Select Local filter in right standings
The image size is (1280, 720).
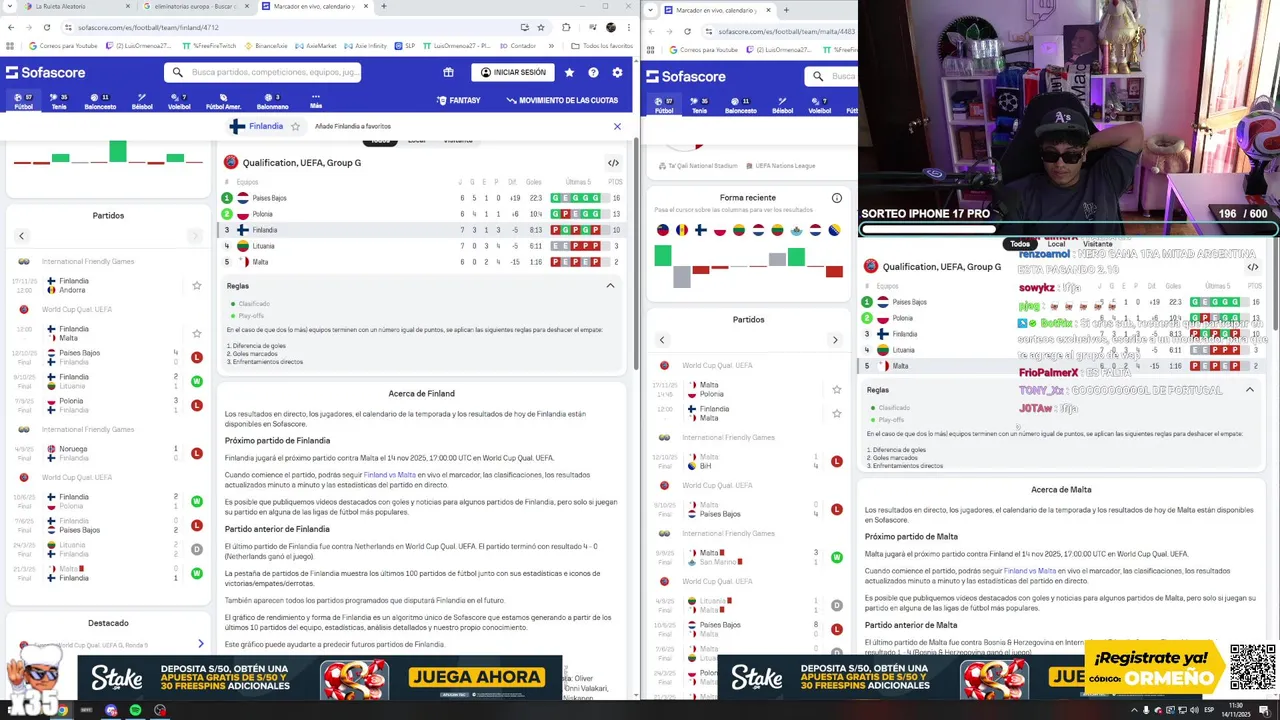tap(1056, 244)
